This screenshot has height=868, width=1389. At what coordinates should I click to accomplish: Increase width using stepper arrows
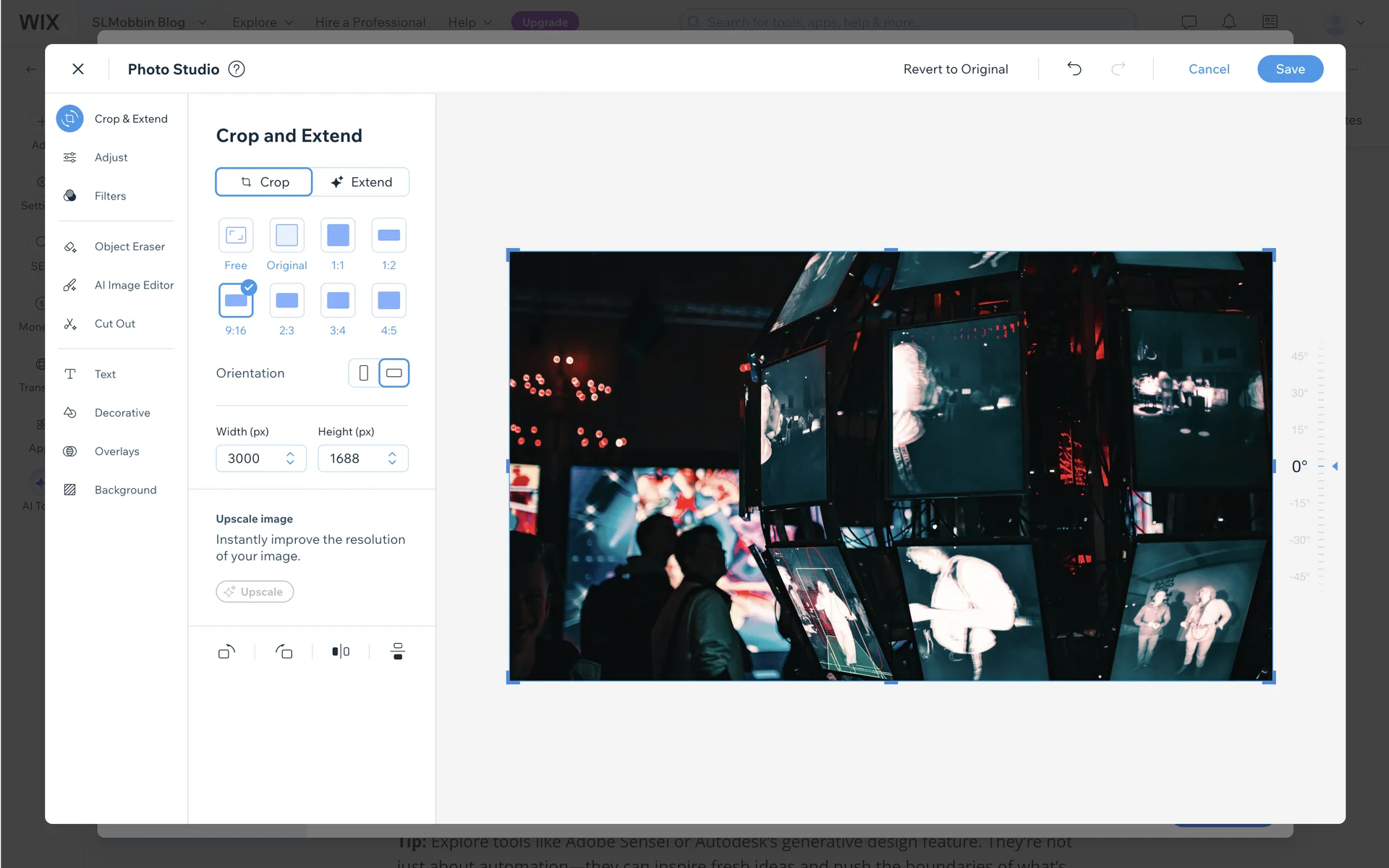290,454
